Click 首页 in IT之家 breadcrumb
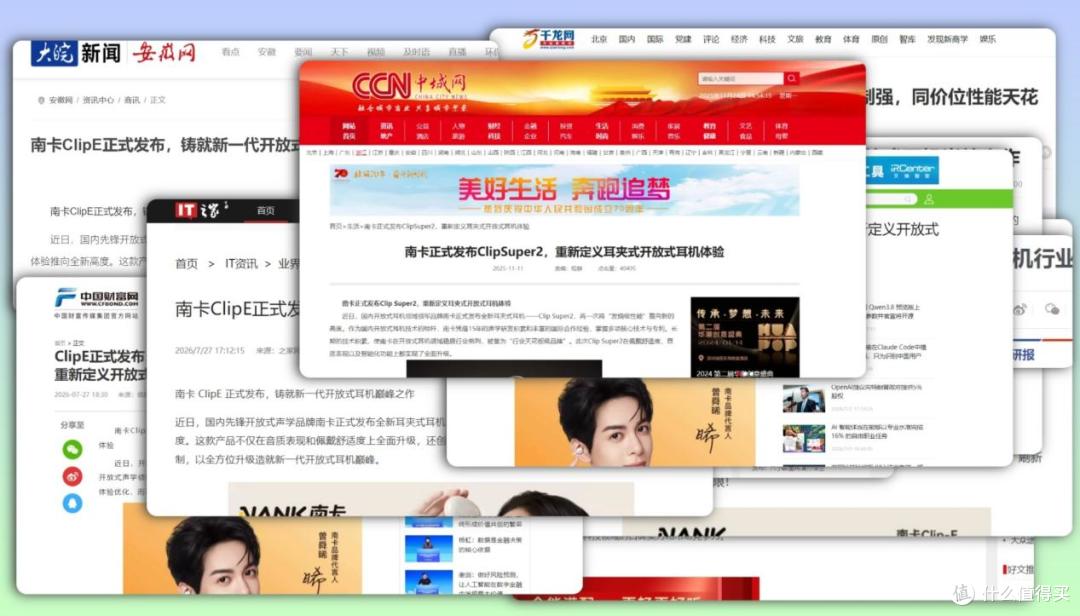This screenshot has height=616, width=1080. pos(186,264)
